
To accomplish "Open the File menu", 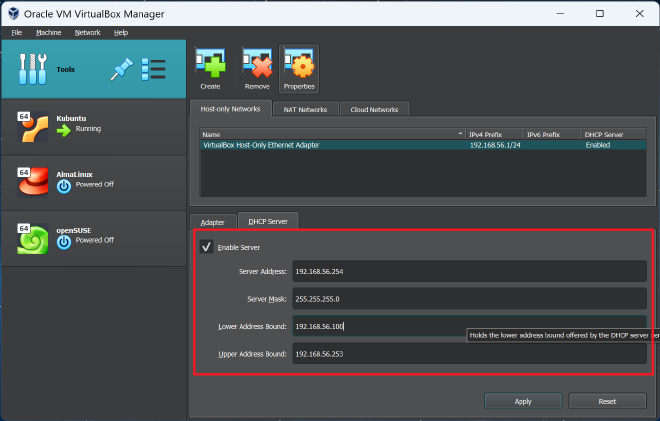I will (x=16, y=32).
